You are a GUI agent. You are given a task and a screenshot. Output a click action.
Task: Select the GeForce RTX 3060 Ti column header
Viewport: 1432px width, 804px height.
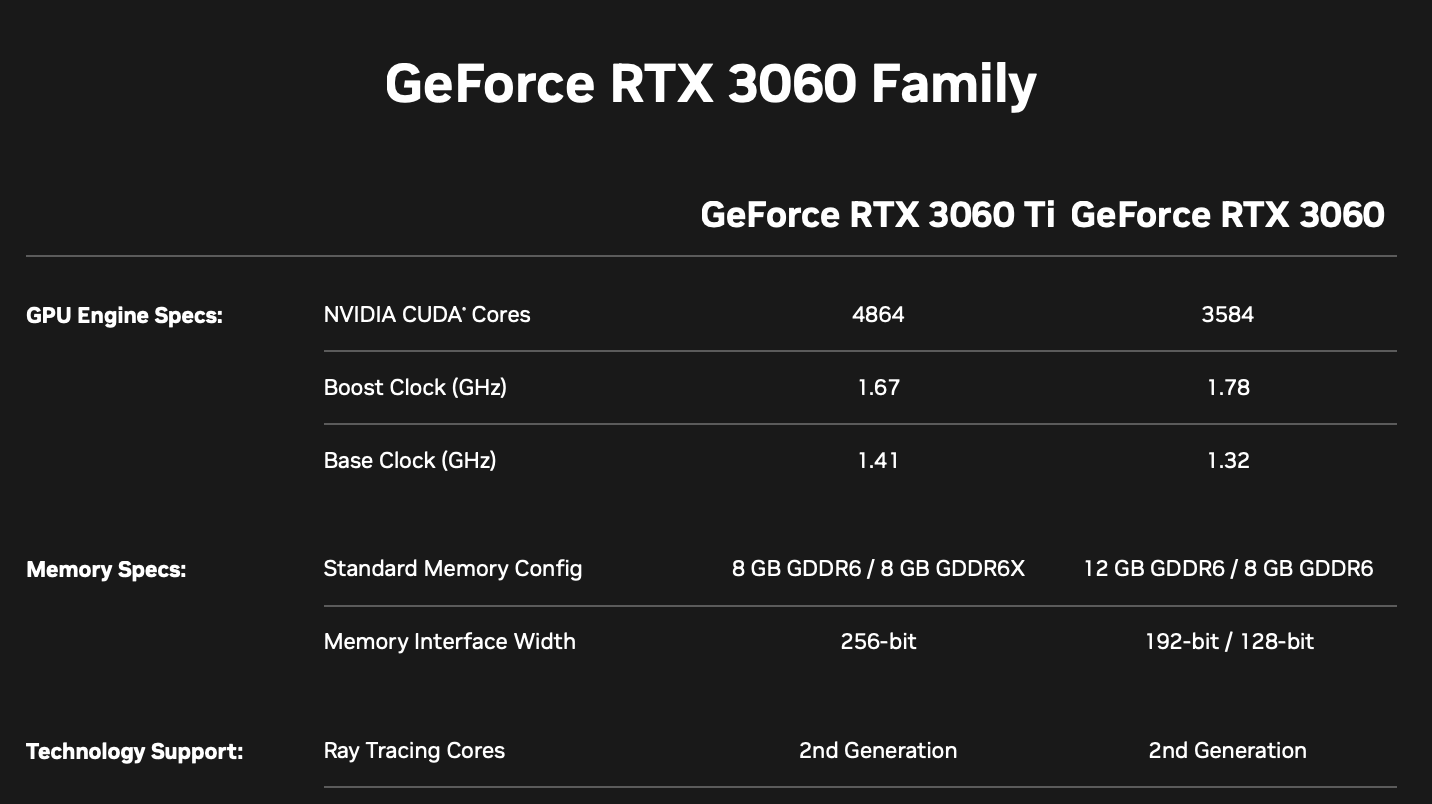(x=877, y=215)
